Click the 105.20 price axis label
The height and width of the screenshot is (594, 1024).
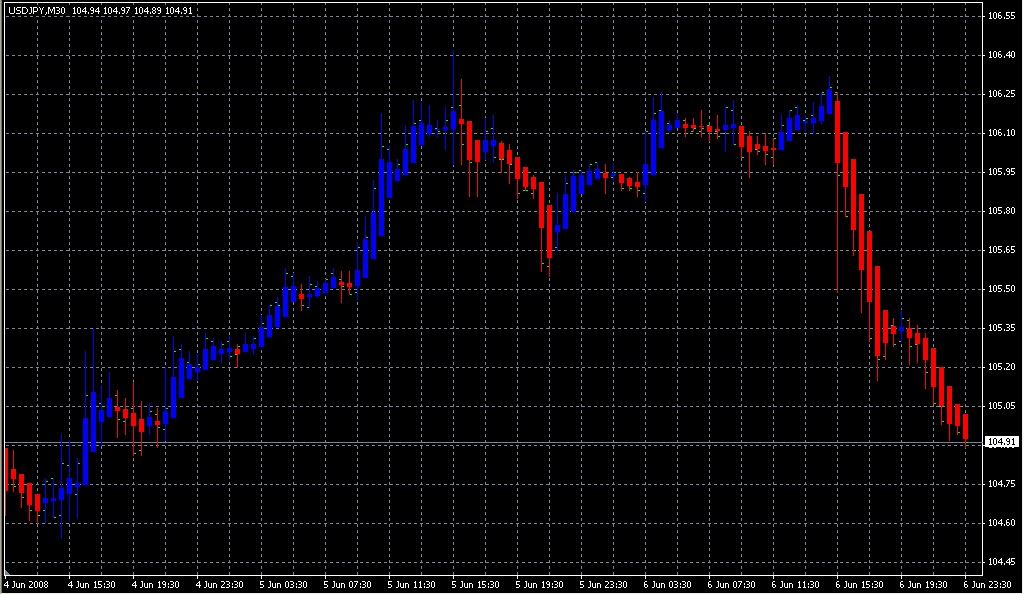click(1002, 367)
